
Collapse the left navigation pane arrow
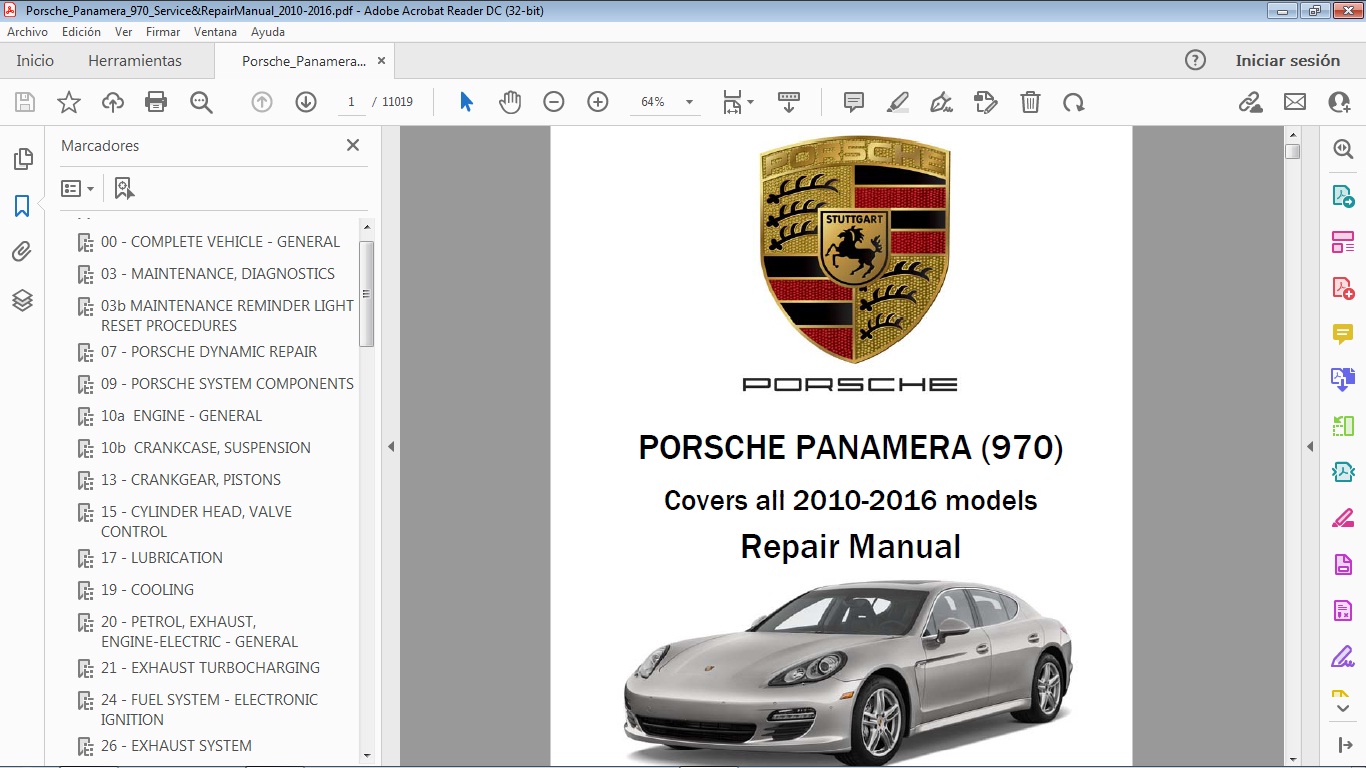(391, 446)
